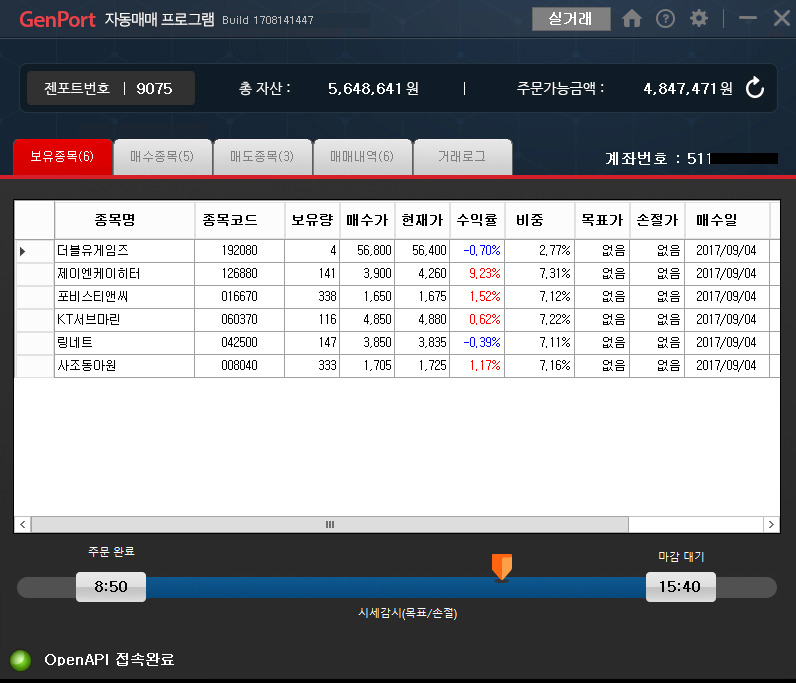Viewport: 796px width, 683px height.
Task: Refresh account balance with circular arrow
Action: click(755, 88)
